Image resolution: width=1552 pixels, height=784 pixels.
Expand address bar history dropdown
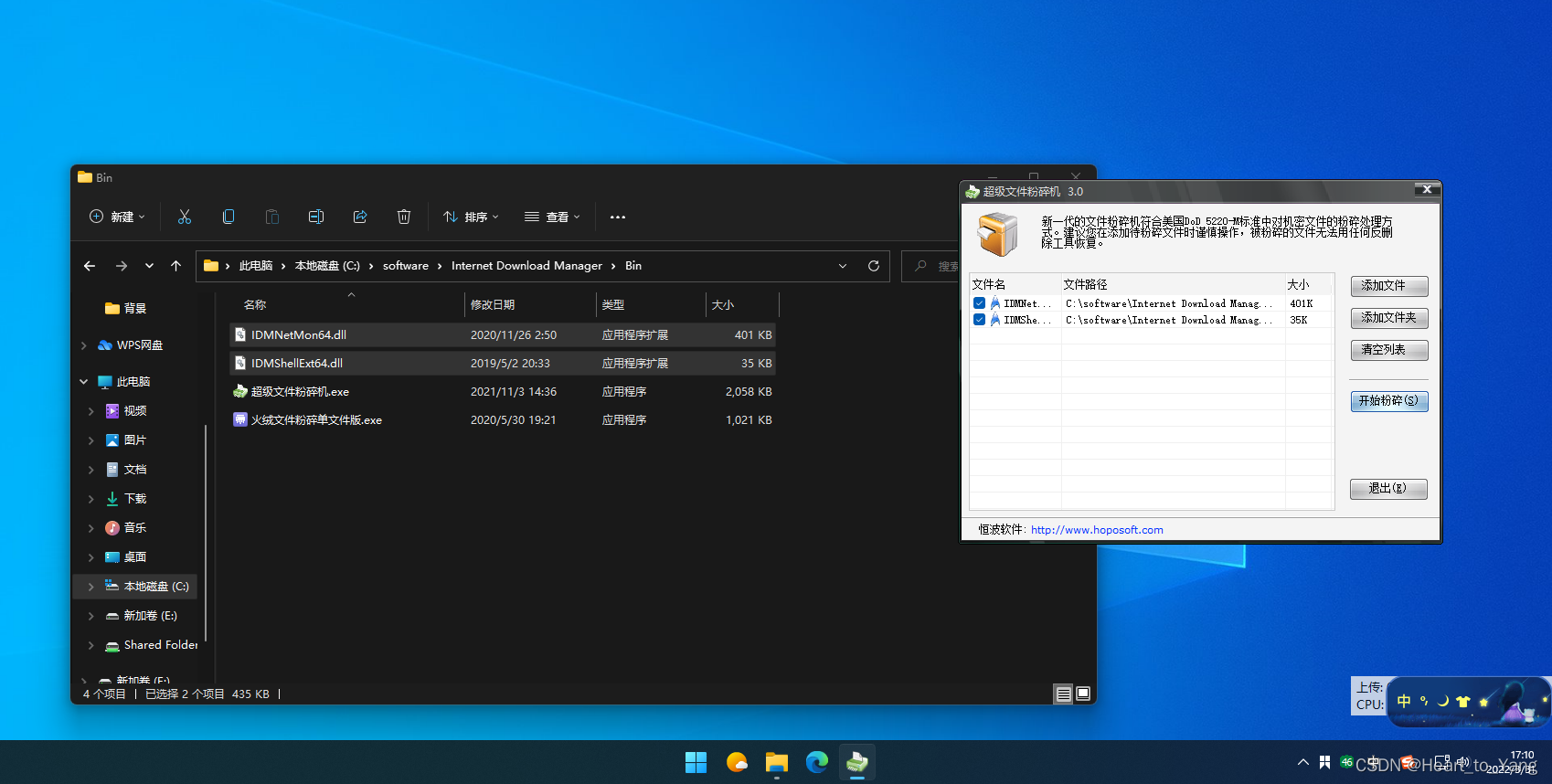(843, 266)
